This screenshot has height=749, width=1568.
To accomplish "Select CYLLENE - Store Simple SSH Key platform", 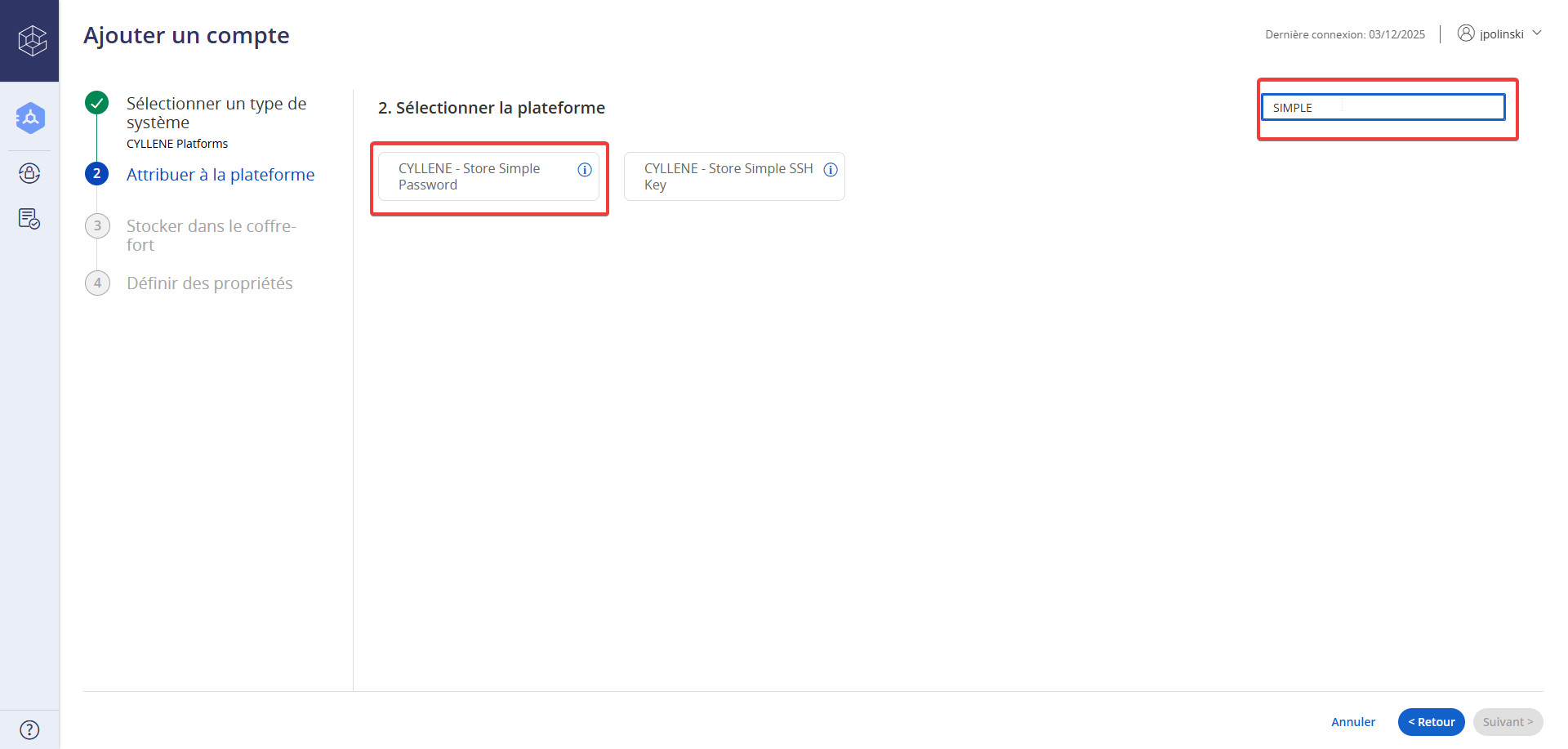I will coord(727,176).
